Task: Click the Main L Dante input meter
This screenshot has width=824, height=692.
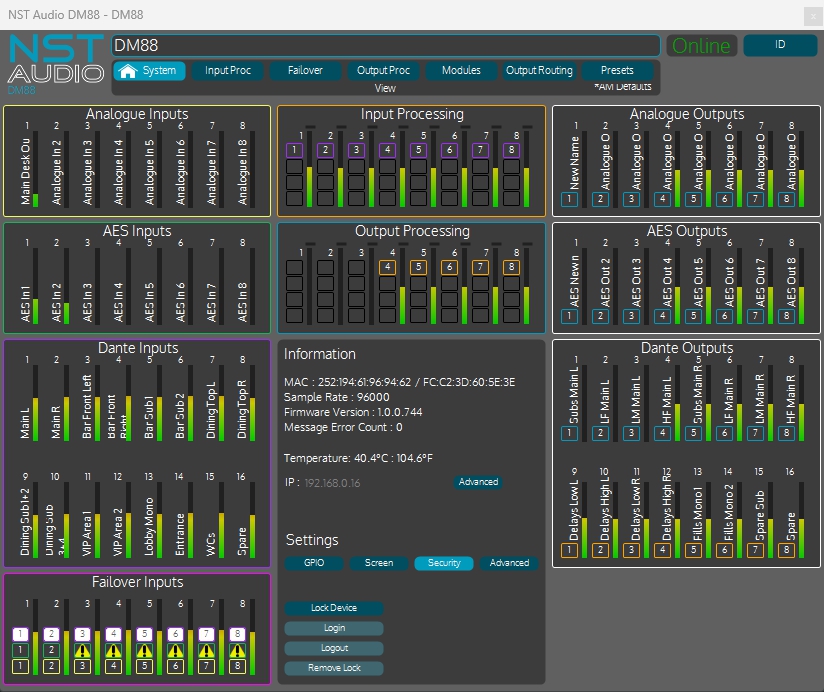Action: [36, 404]
